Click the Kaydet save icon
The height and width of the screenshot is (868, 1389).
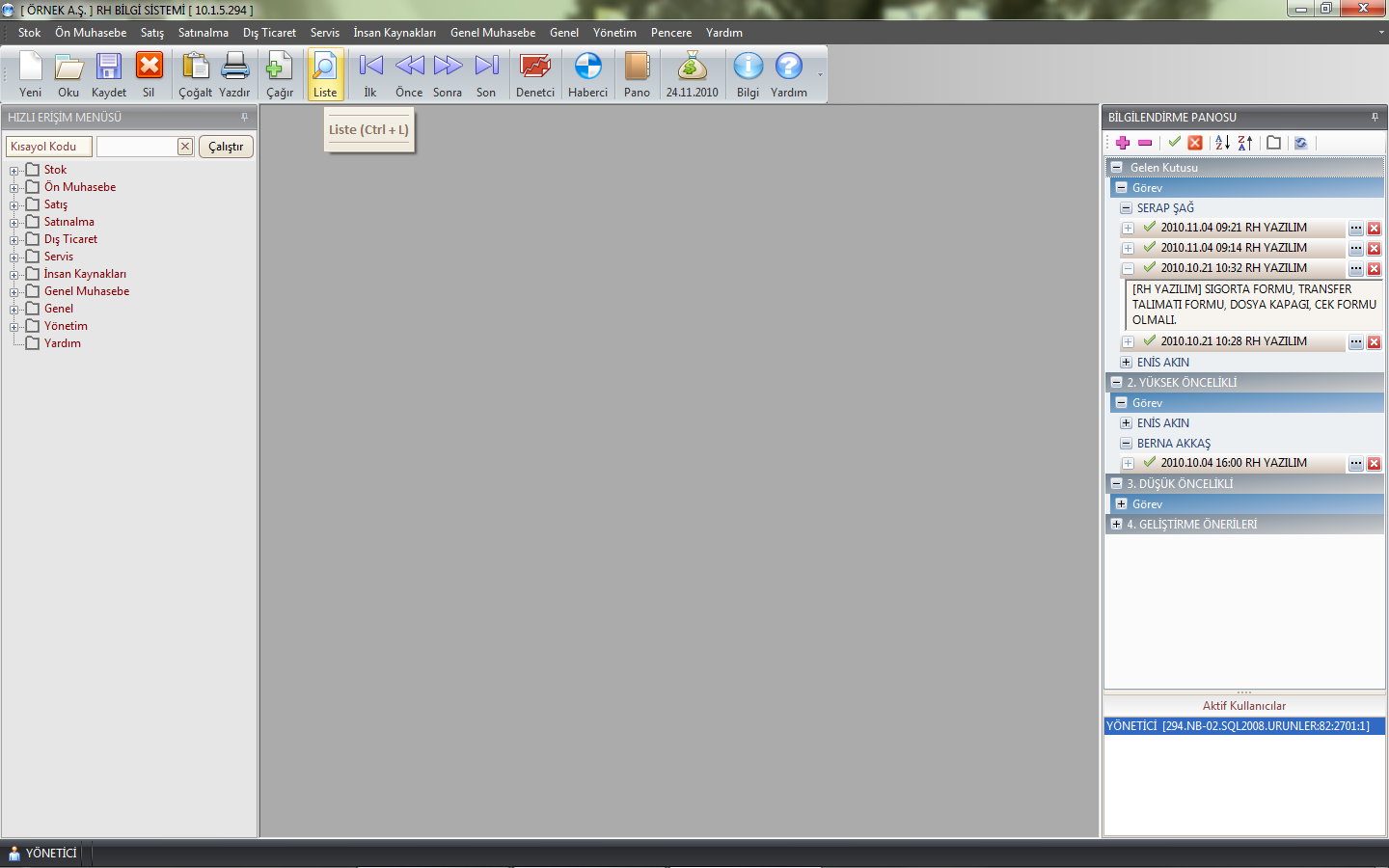108,74
